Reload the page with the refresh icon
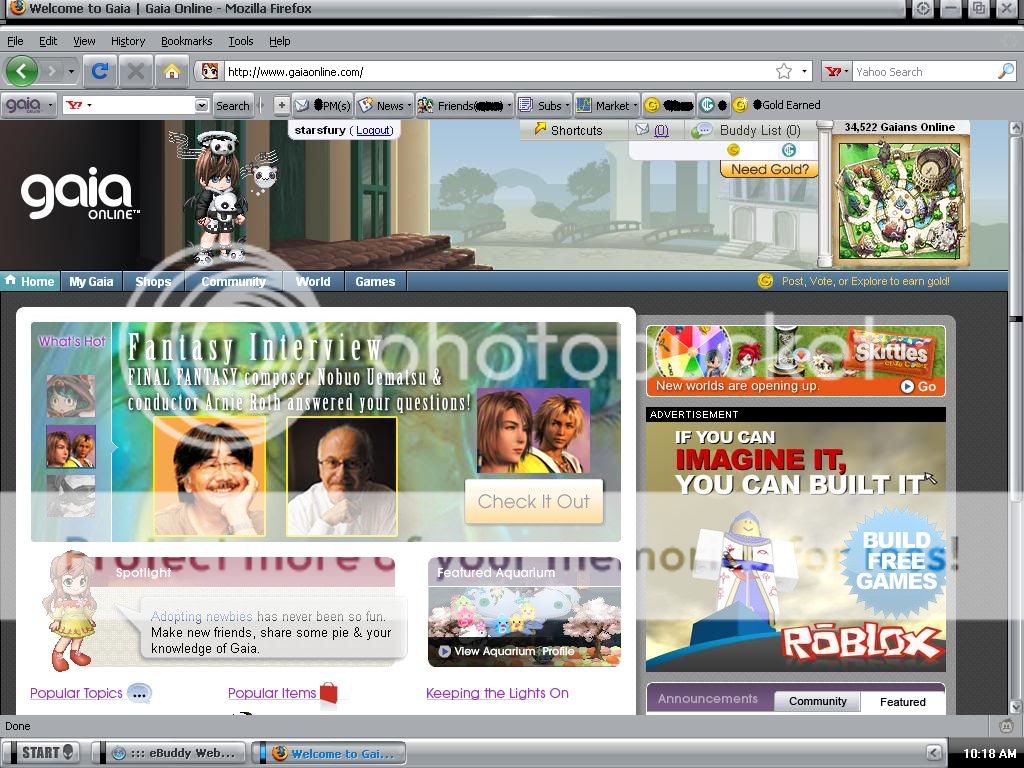The image size is (1024, 768). pyautogui.click(x=99, y=71)
